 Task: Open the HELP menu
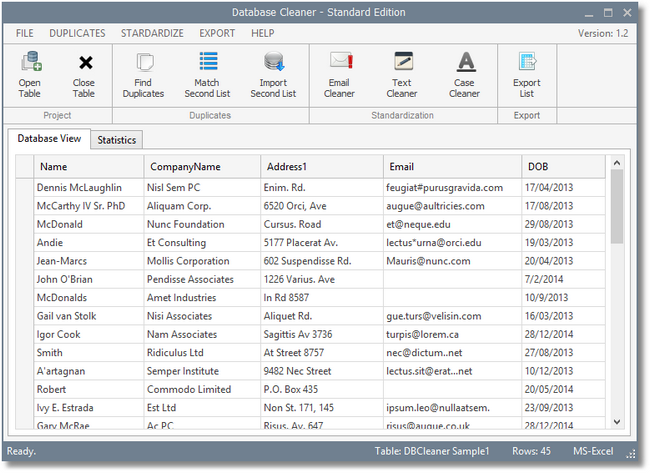click(263, 33)
